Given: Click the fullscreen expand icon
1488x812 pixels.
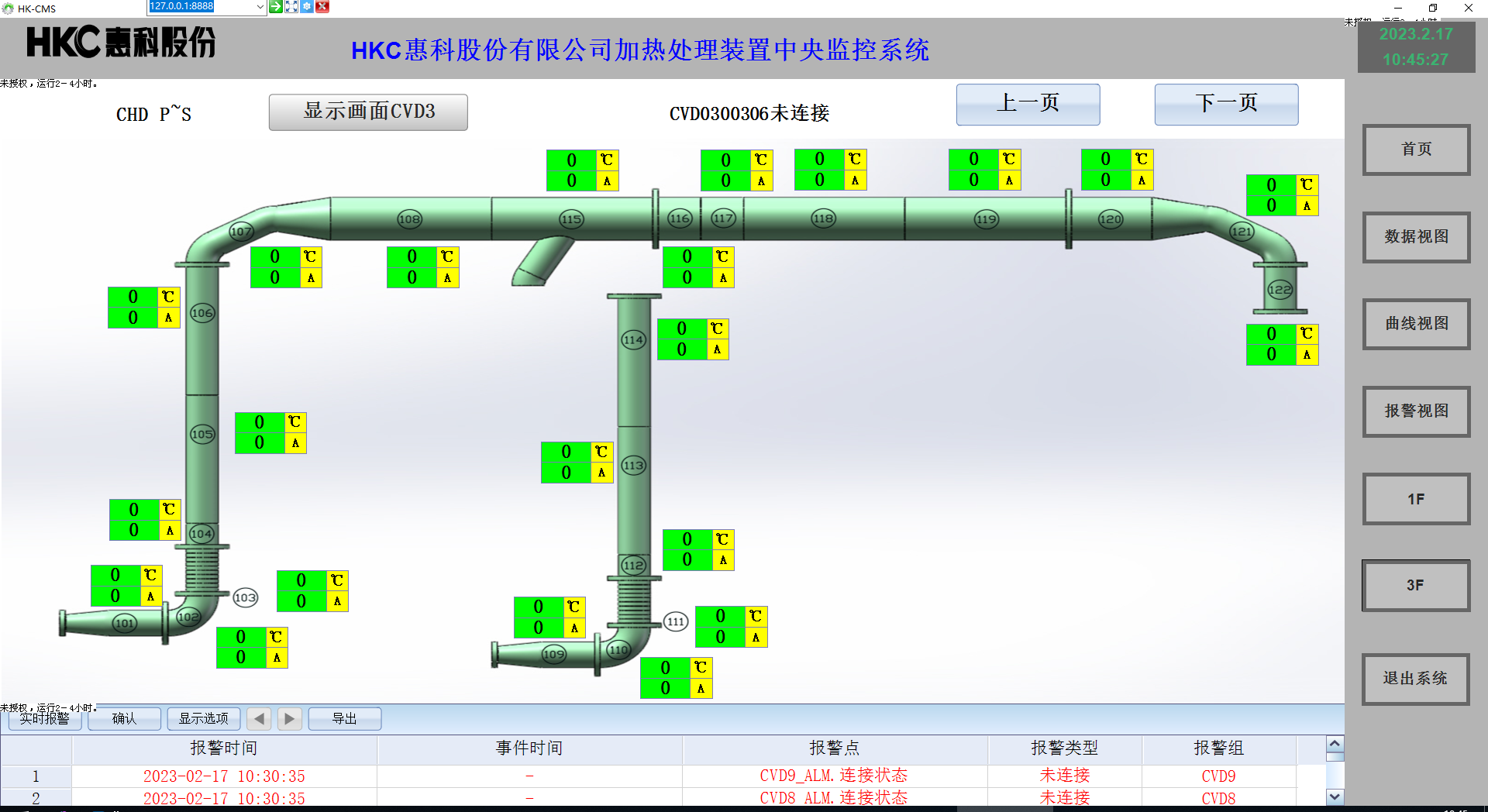Looking at the screenshot, I should [x=291, y=6].
